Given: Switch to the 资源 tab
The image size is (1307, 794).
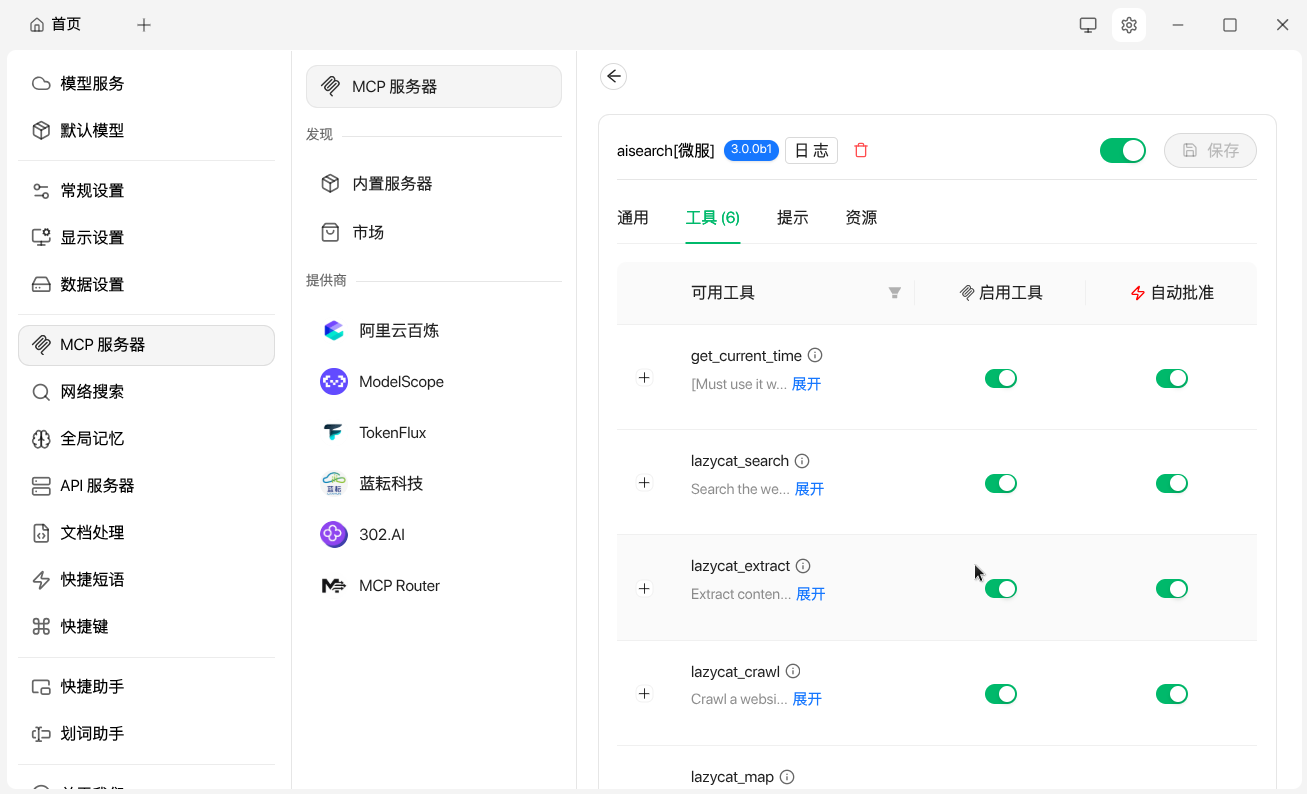Looking at the screenshot, I should [x=861, y=218].
